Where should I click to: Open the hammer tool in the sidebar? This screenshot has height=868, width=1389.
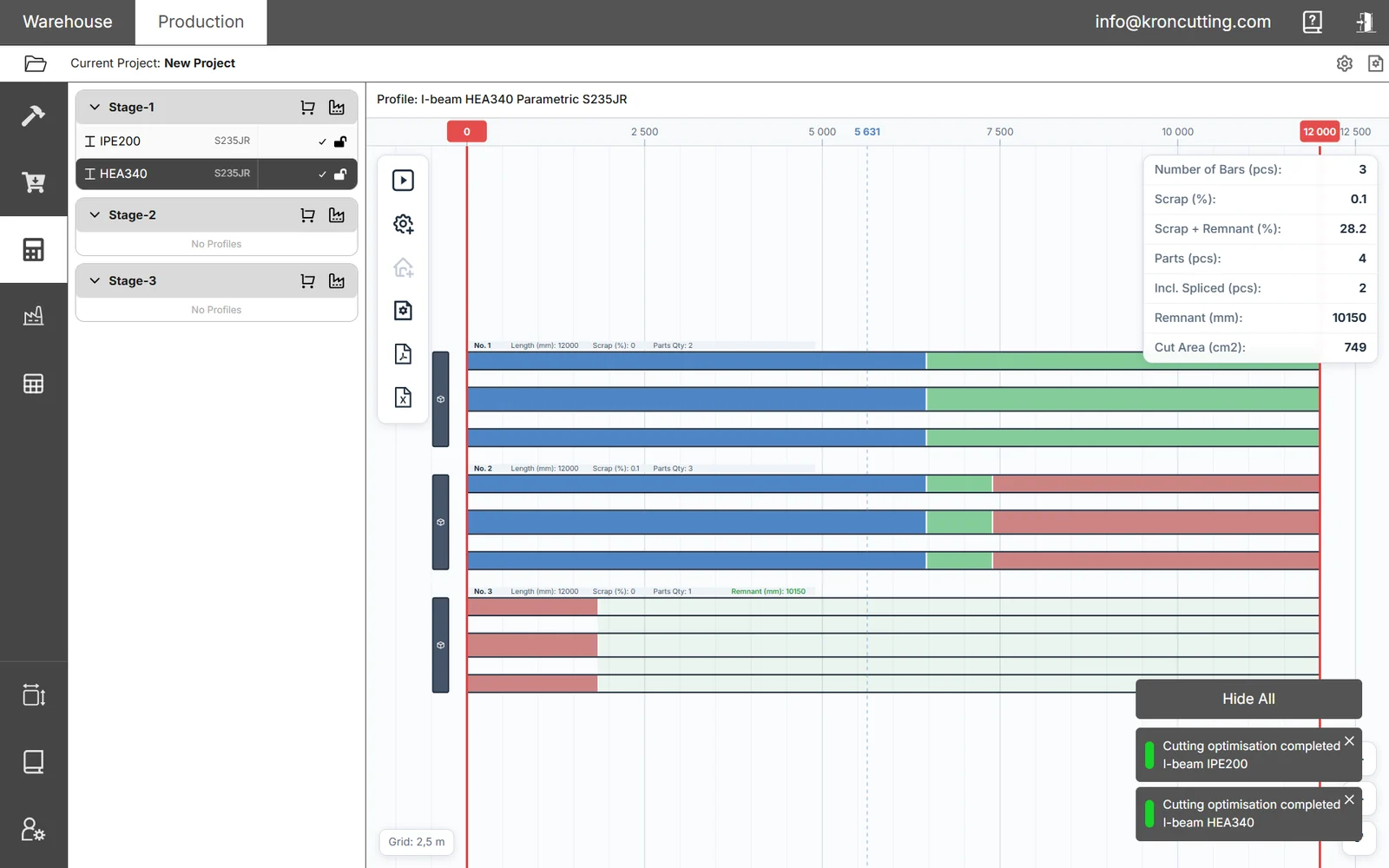(33, 115)
